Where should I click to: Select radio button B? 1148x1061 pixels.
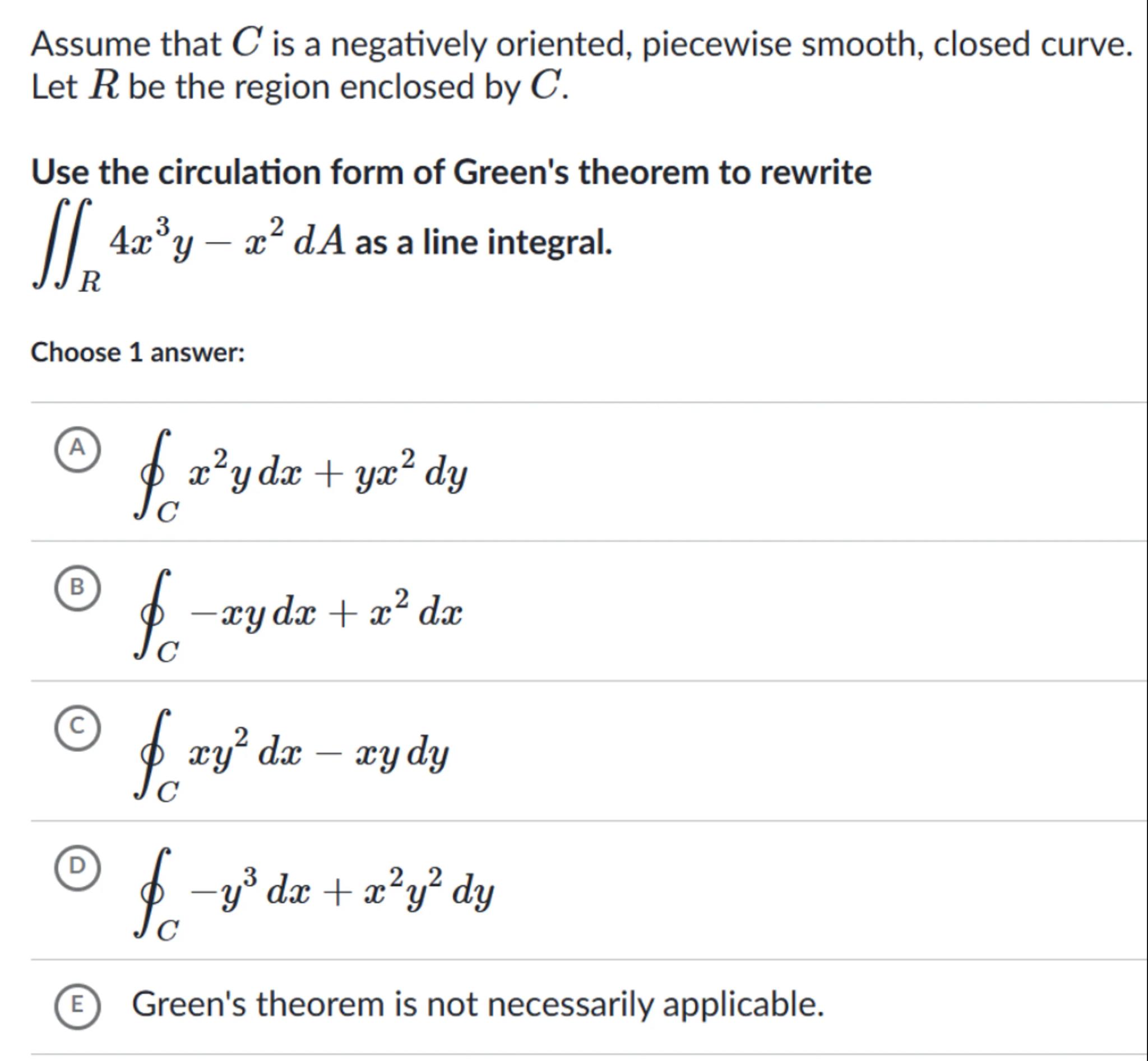coord(77,588)
